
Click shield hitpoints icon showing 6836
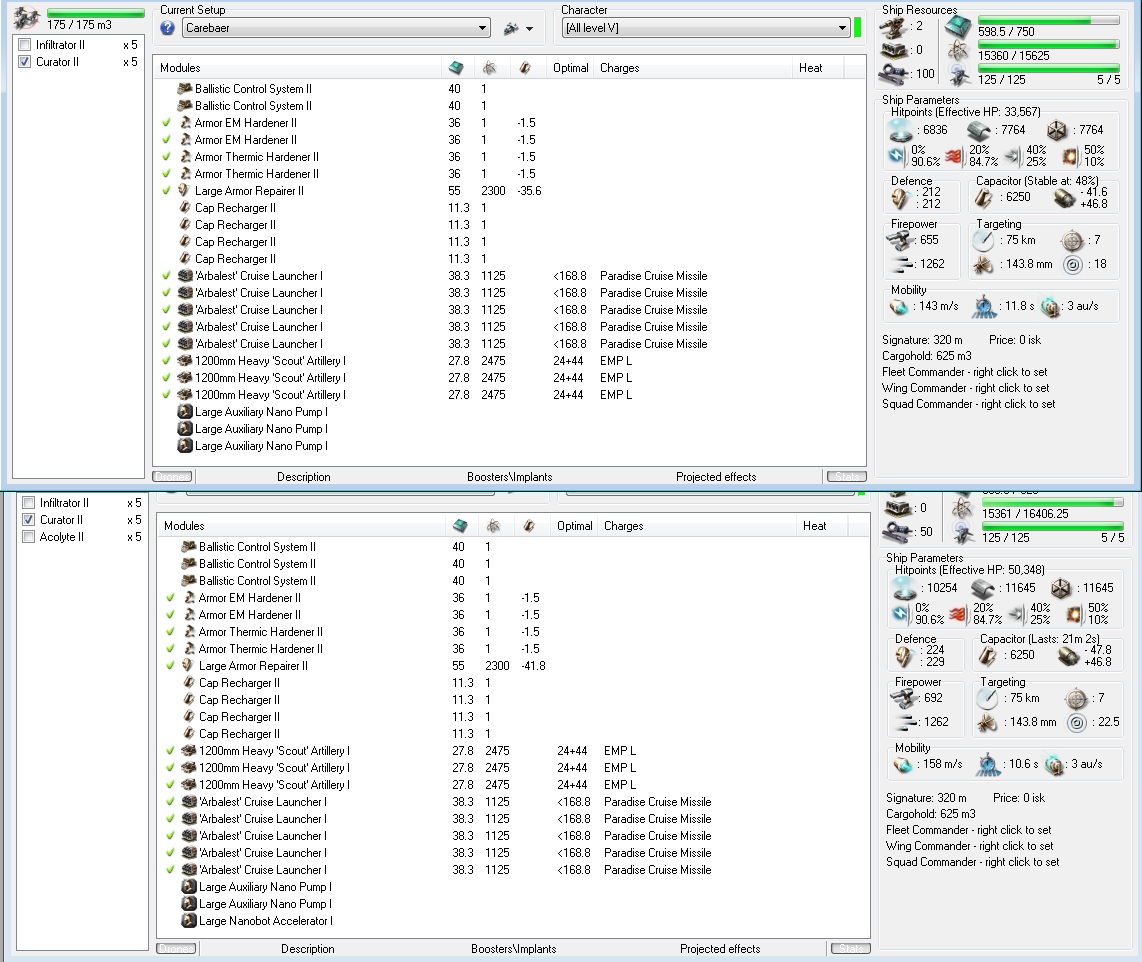click(901, 130)
